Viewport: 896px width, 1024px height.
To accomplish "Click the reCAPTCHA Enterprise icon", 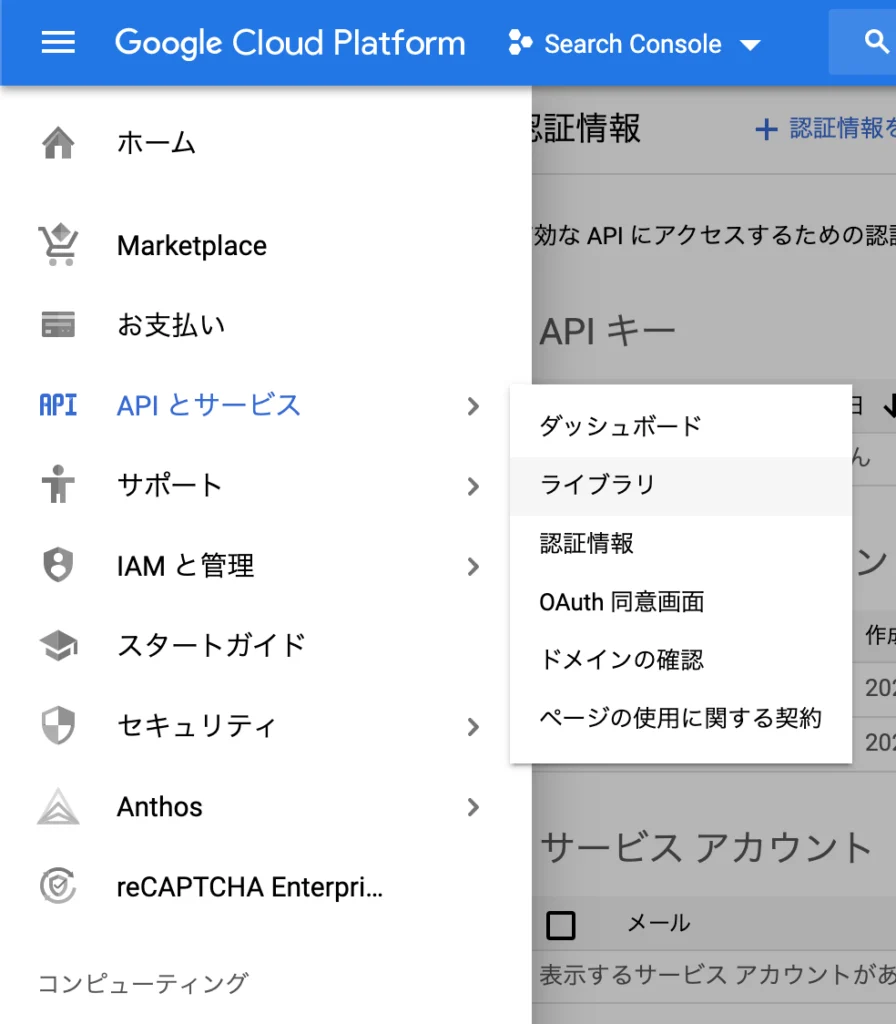I will (58, 886).
